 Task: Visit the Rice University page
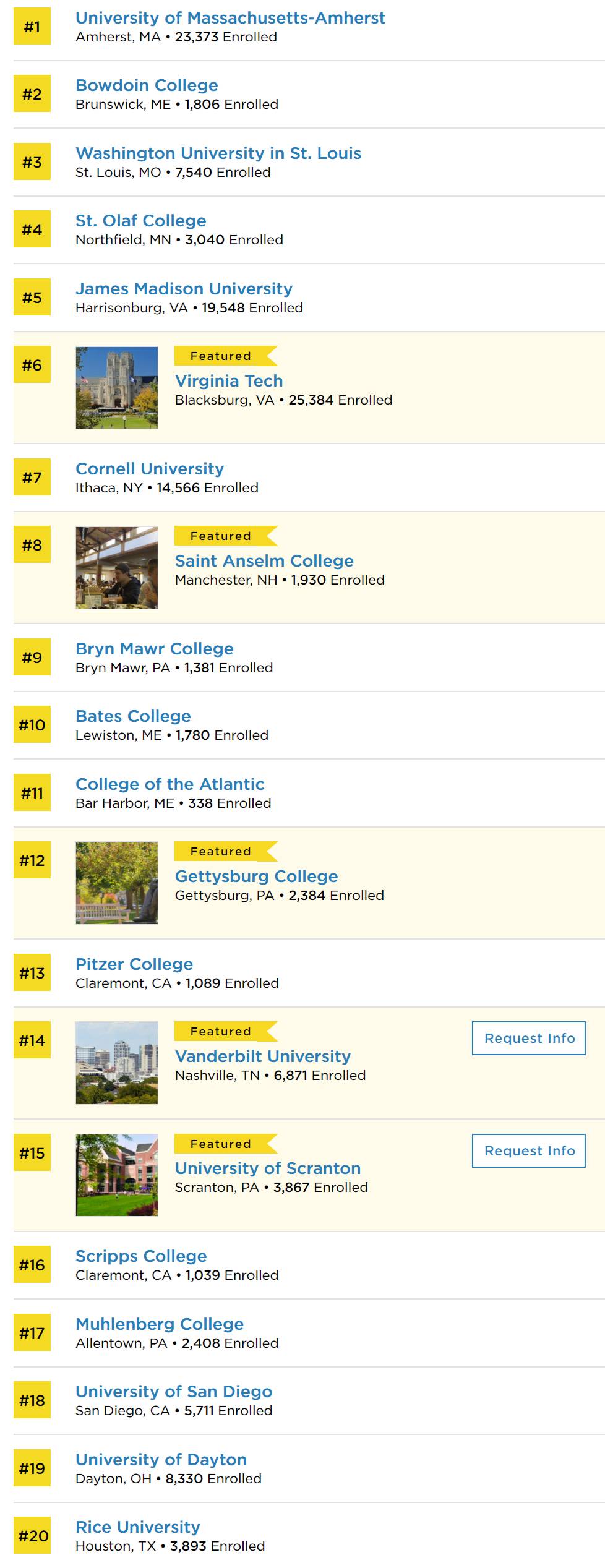click(138, 1527)
